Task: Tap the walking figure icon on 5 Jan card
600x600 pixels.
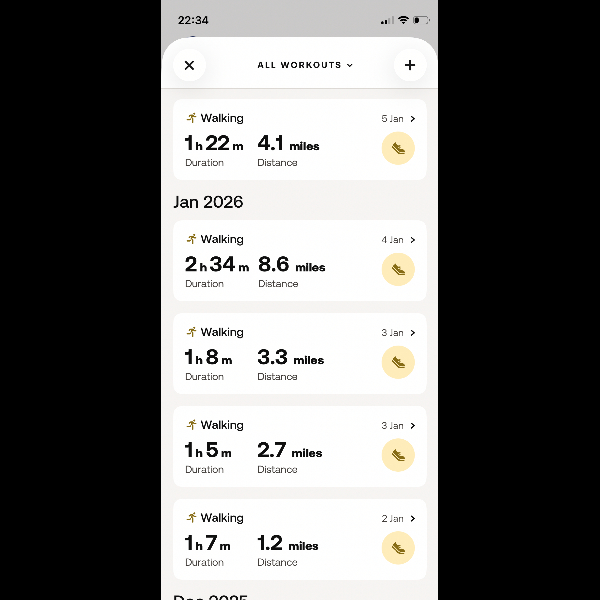Action: (191, 118)
